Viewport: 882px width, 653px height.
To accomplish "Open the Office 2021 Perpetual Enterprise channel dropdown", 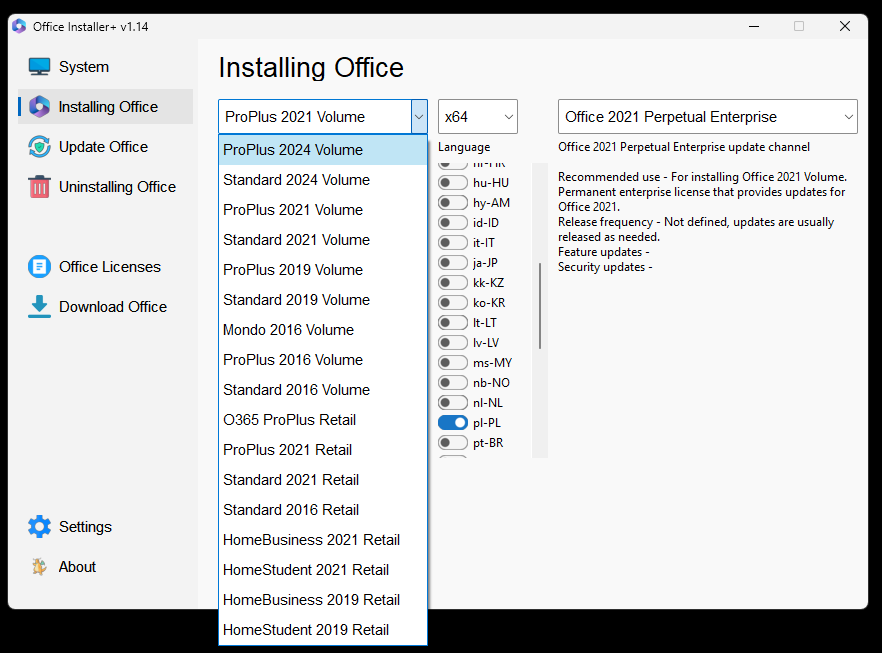I will pos(708,116).
